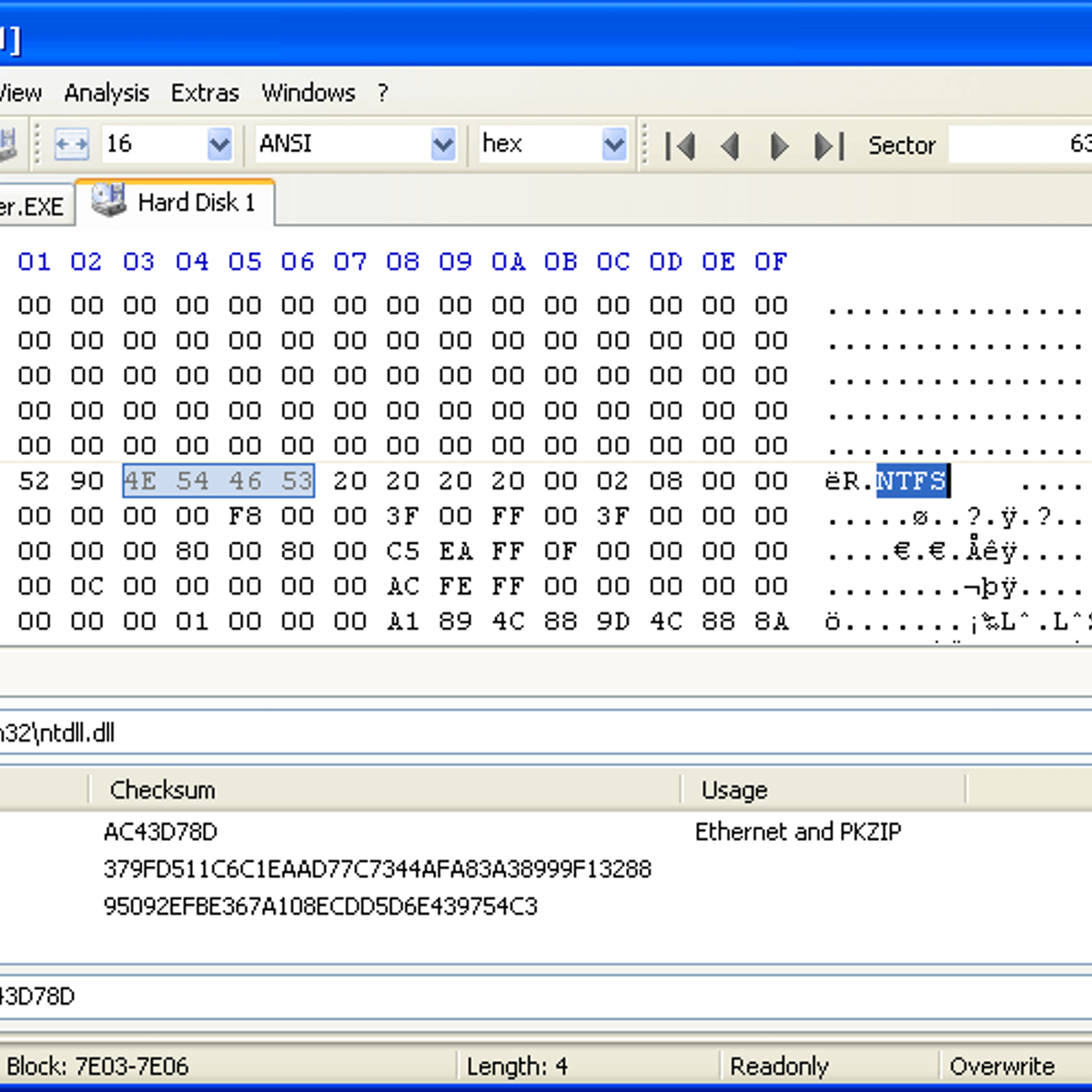Click hex byte F8 in the data area
Viewport: 1092px width, 1092px height.
(245, 516)
